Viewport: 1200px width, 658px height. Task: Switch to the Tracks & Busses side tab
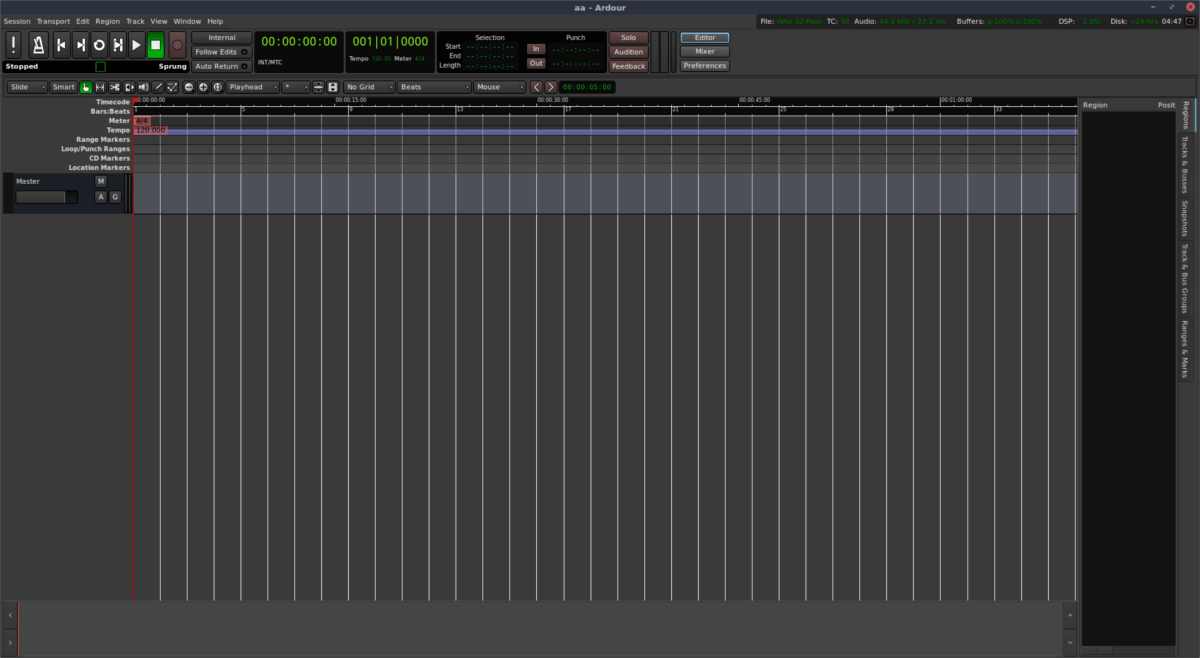click(1185, 165)
